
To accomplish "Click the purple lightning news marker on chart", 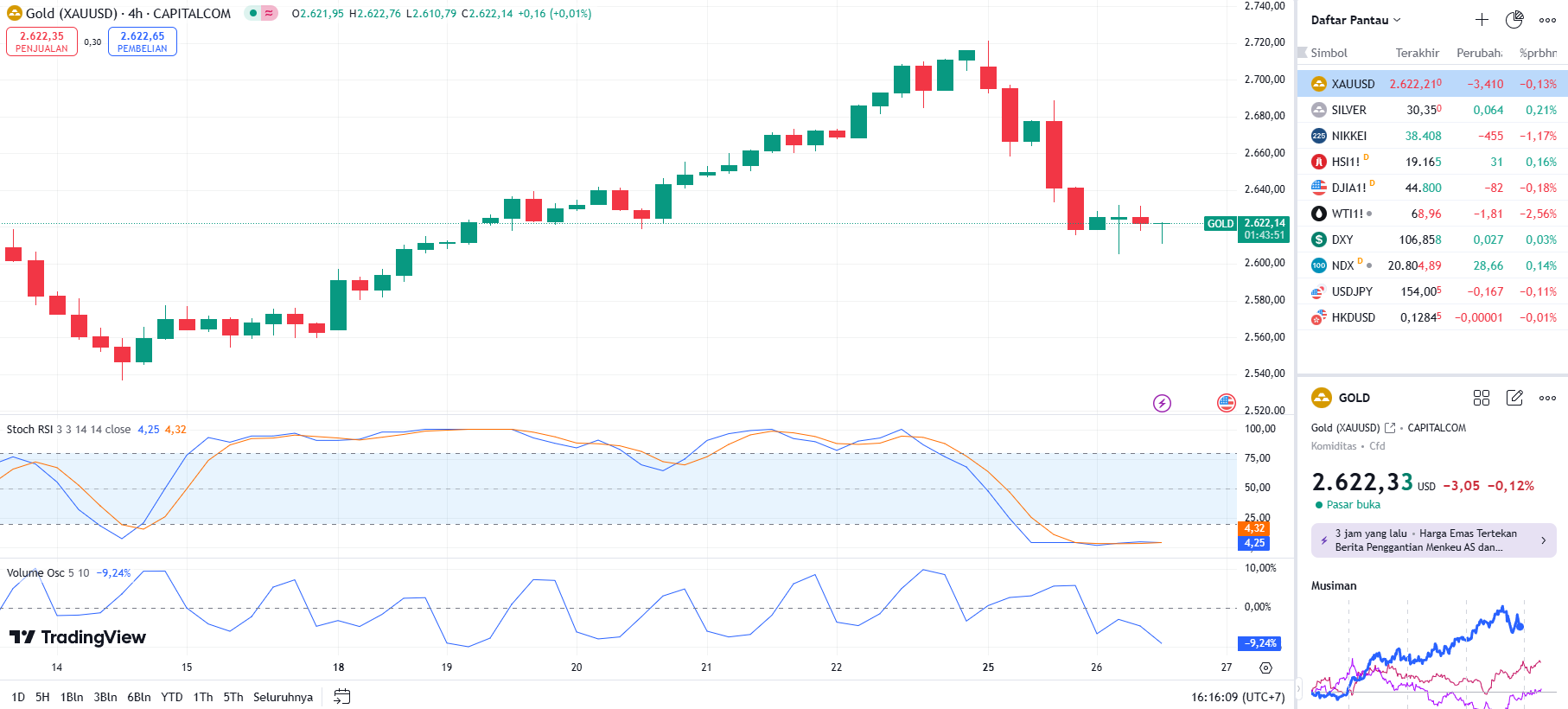I will [x=1162, y=403].
